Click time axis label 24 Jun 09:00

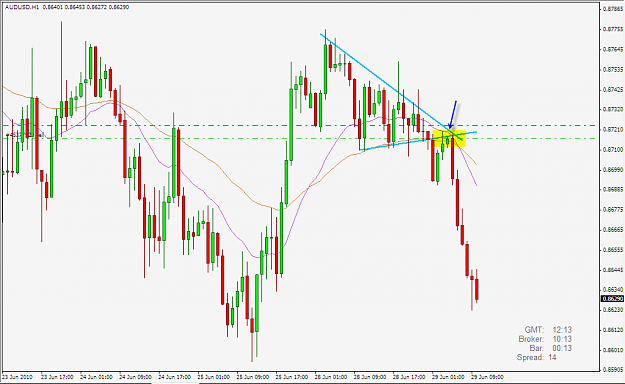pos(136,377)
